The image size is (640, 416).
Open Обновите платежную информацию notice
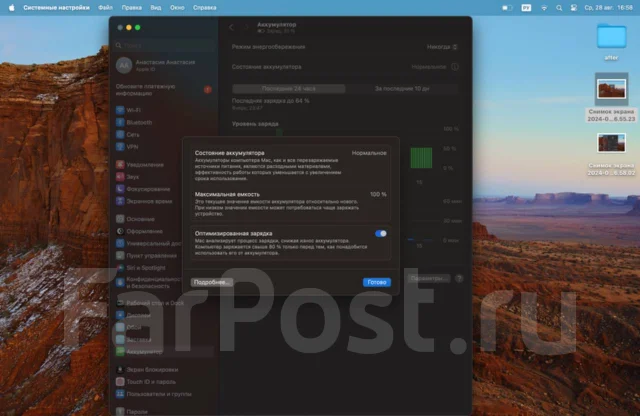[x=164, y=90]
